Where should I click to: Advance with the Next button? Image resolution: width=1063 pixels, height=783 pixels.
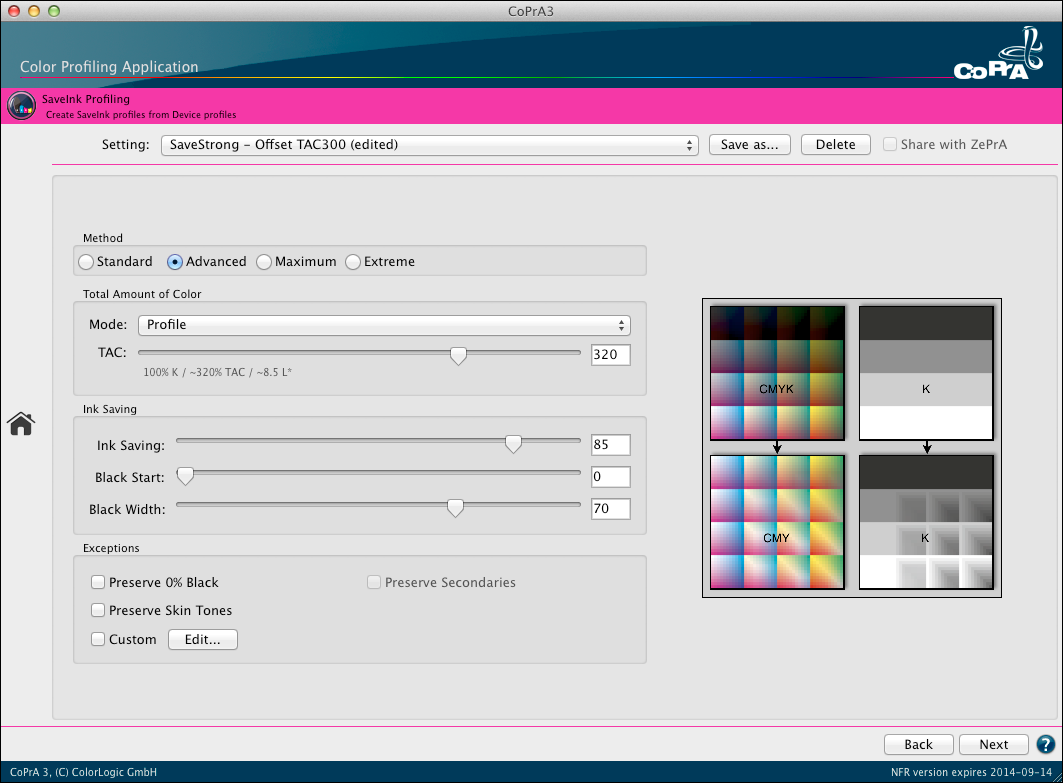993,744
